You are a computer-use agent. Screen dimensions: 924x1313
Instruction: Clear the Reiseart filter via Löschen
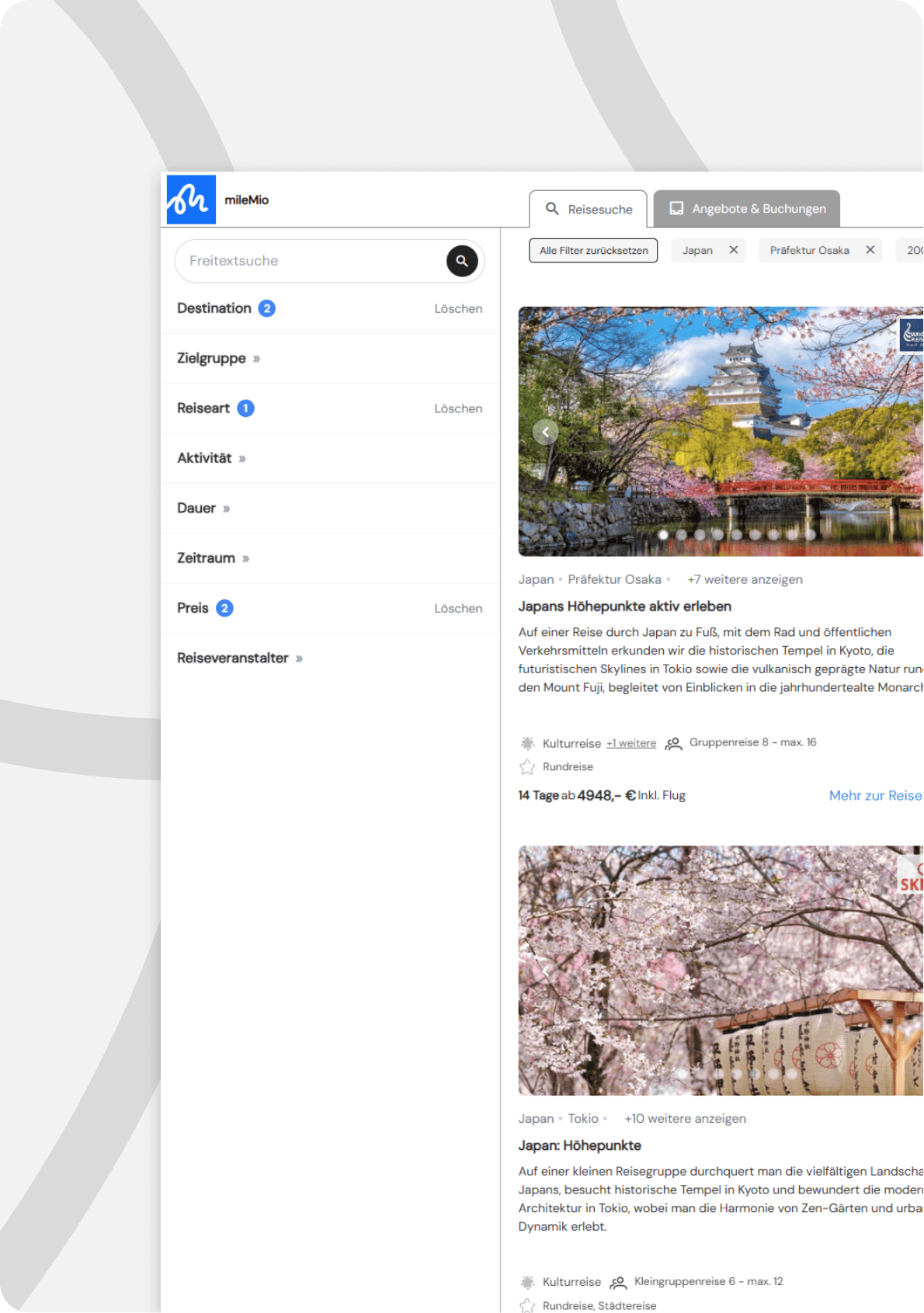(458, 408)
